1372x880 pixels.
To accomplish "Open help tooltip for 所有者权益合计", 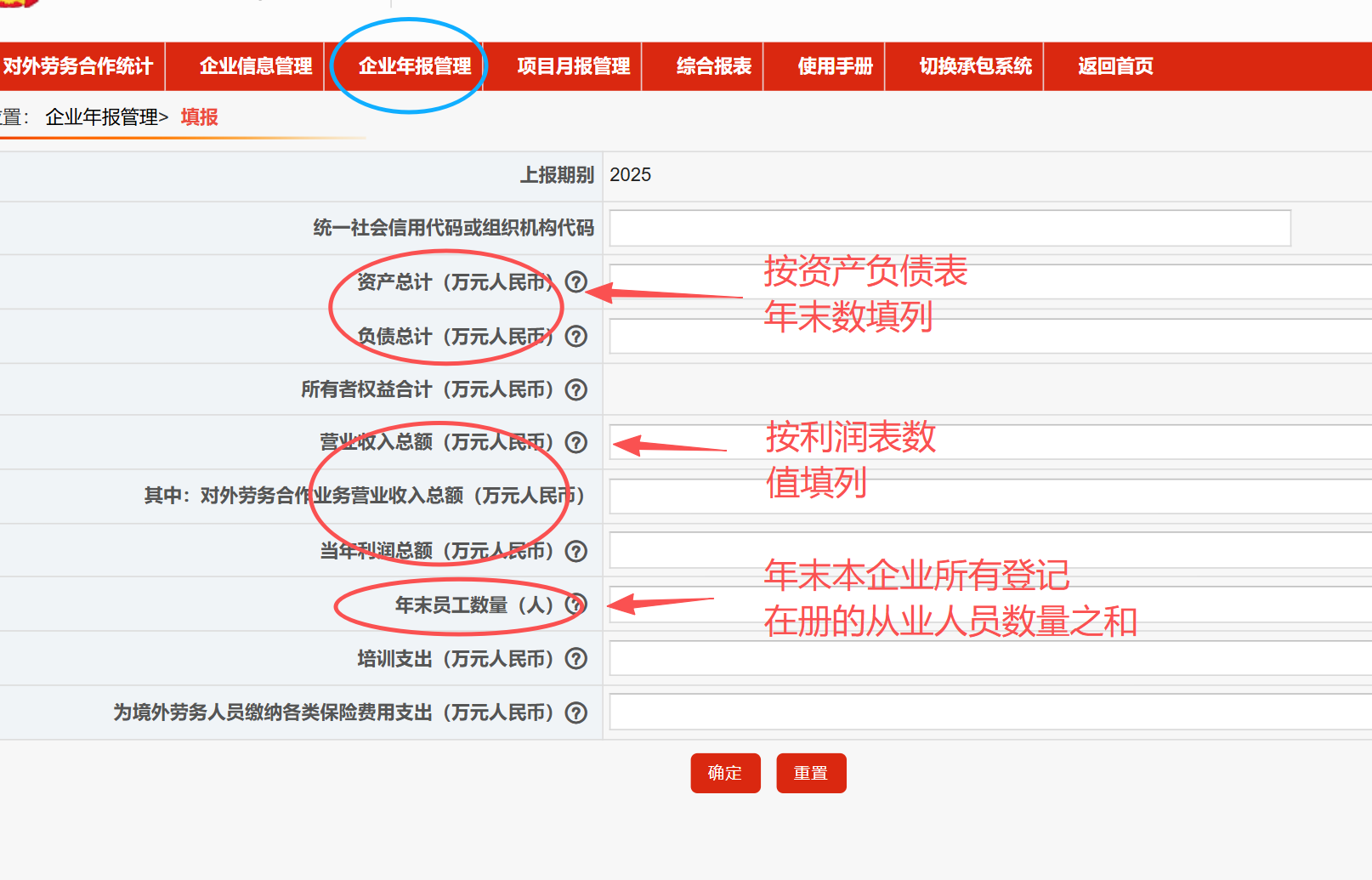I will [576, 389].
